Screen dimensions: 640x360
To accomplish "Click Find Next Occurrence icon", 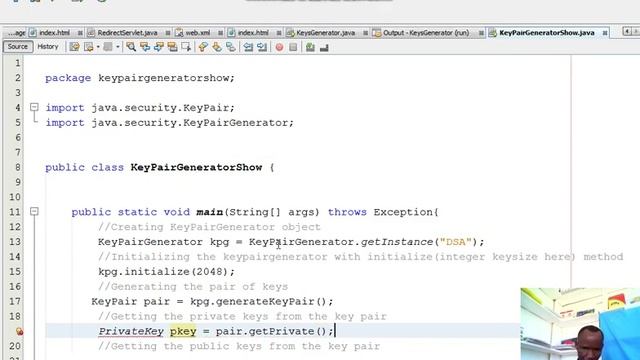I will [159, 47].
